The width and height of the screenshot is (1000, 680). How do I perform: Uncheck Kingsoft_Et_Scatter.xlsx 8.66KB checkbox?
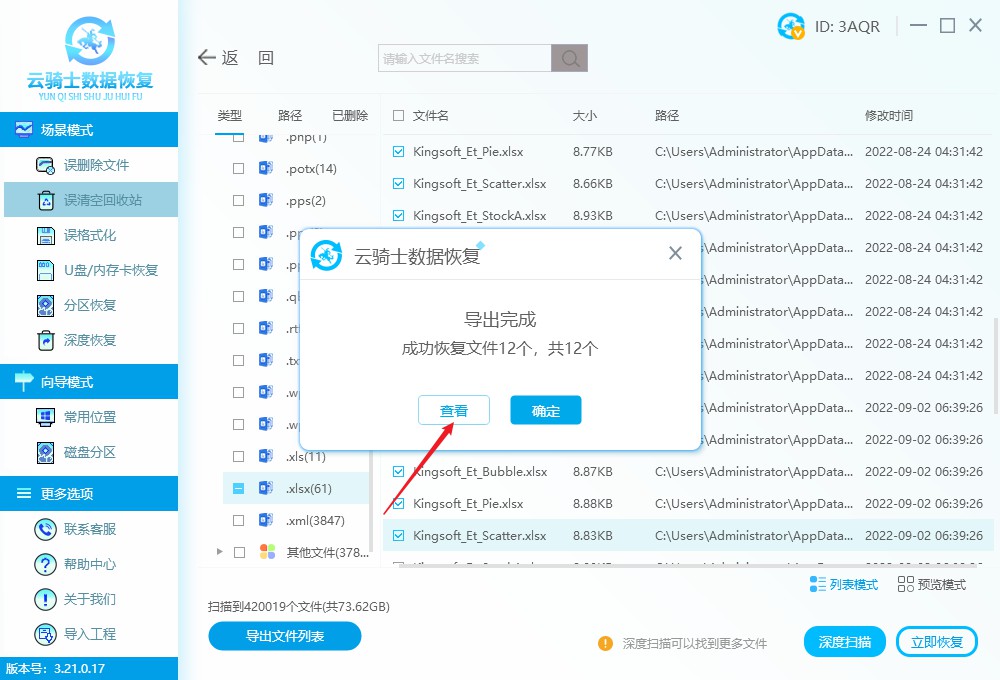pyautogui.click(x=399, y=184)
